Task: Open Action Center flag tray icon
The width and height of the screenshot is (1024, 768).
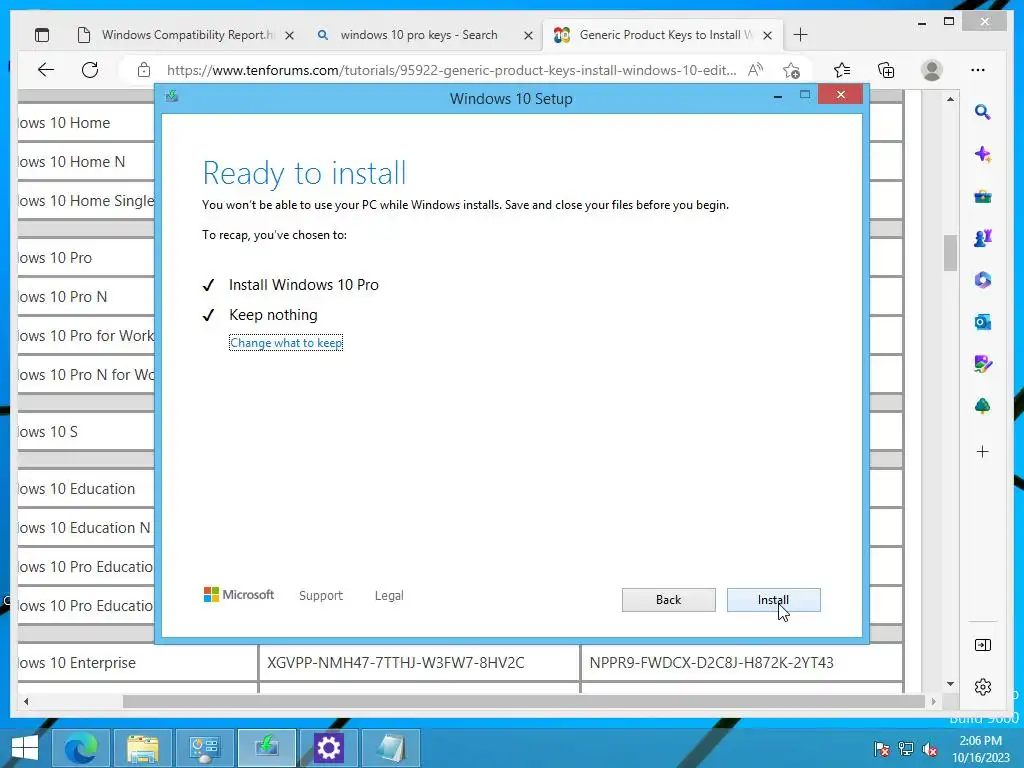Action: (882, 748)
